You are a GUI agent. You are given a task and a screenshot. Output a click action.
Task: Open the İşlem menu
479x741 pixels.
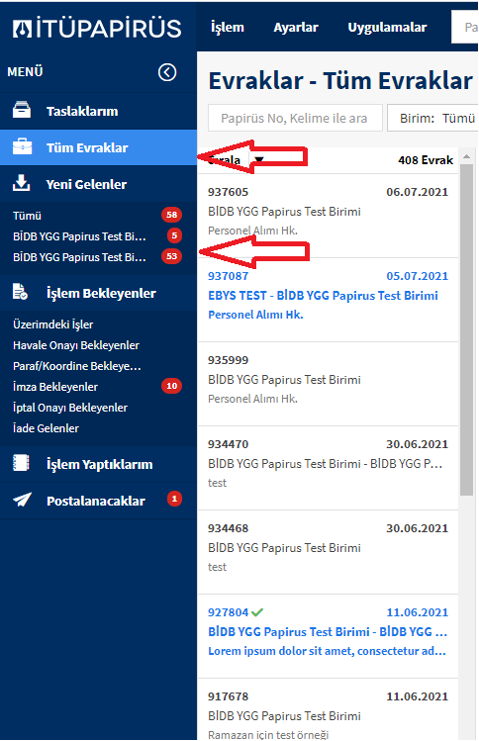(x=227, y=27)
